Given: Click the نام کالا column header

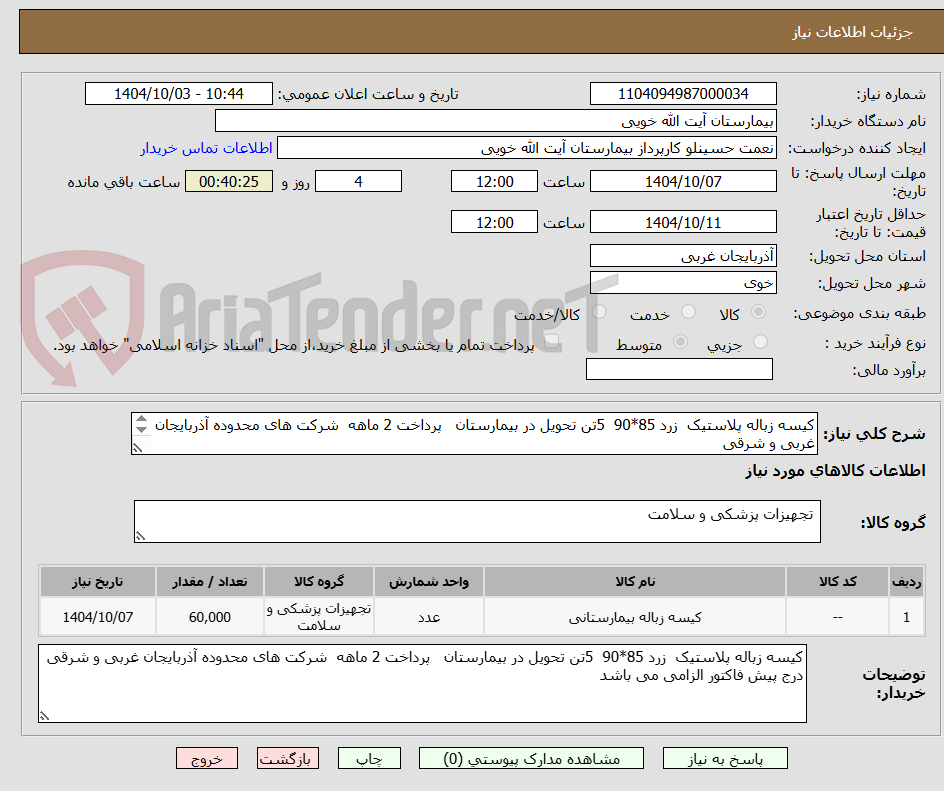Looking at the screenshot, I should (x=635, y=582).
